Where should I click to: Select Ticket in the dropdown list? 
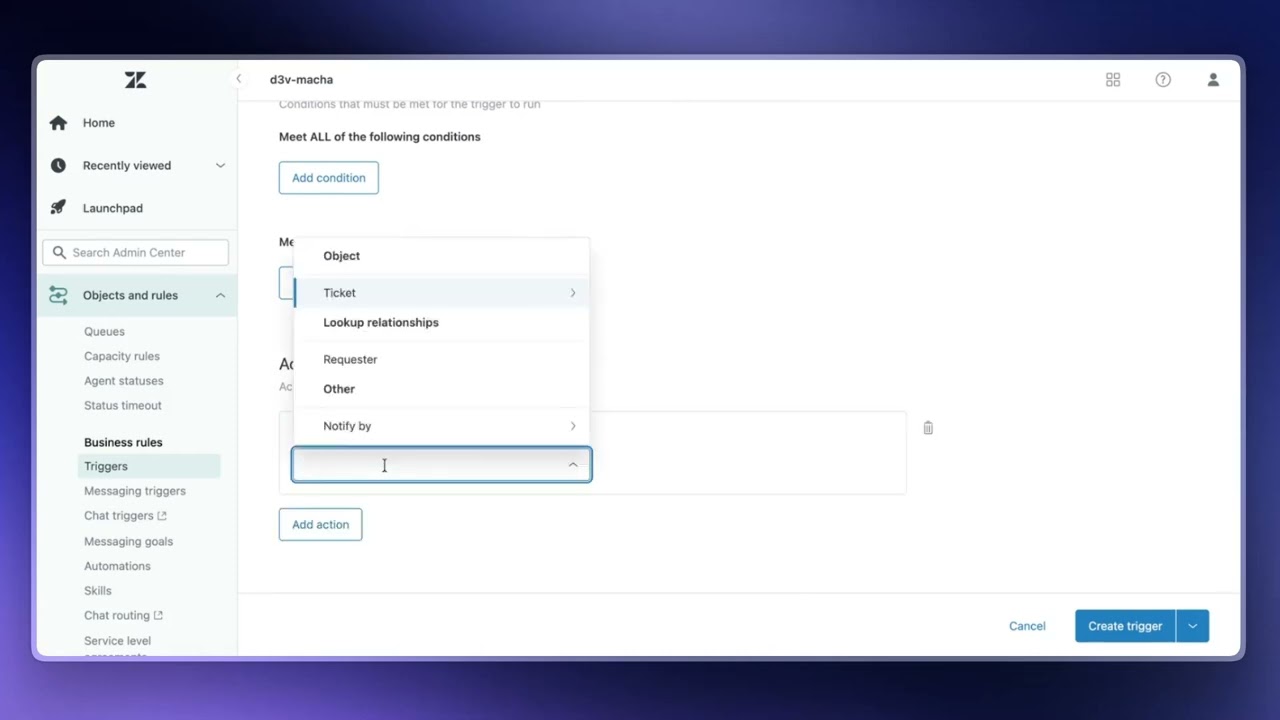[441, 293]
